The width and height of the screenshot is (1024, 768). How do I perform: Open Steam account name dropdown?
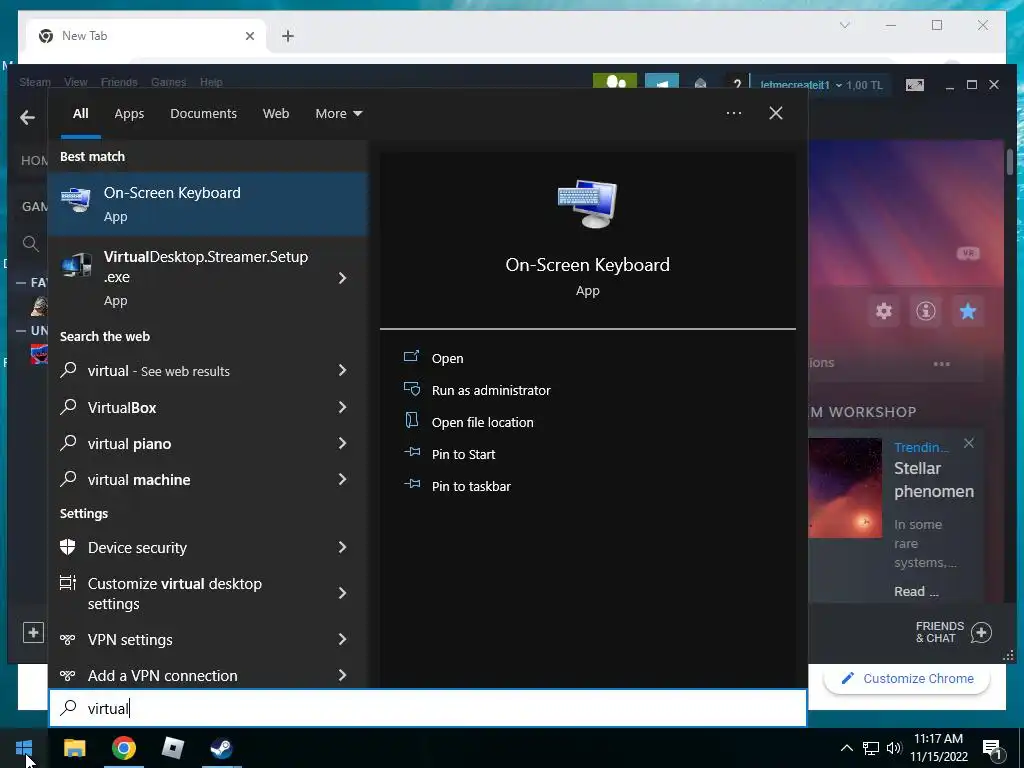pyautogui.click(x=801, y=85)
